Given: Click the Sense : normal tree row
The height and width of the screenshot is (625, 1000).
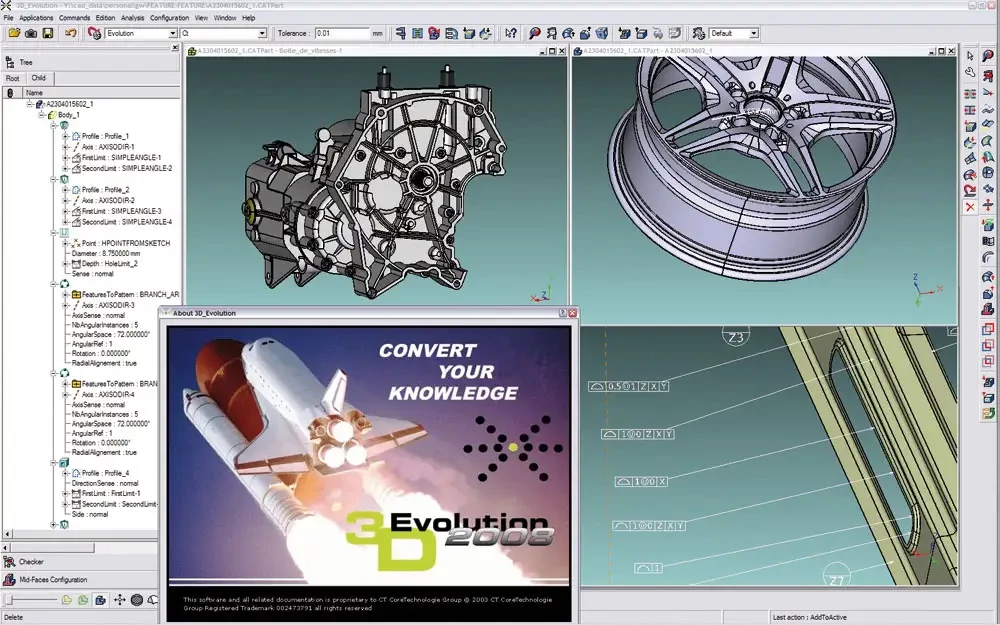Looking at the screenshot, I should (x=93, y=274).
